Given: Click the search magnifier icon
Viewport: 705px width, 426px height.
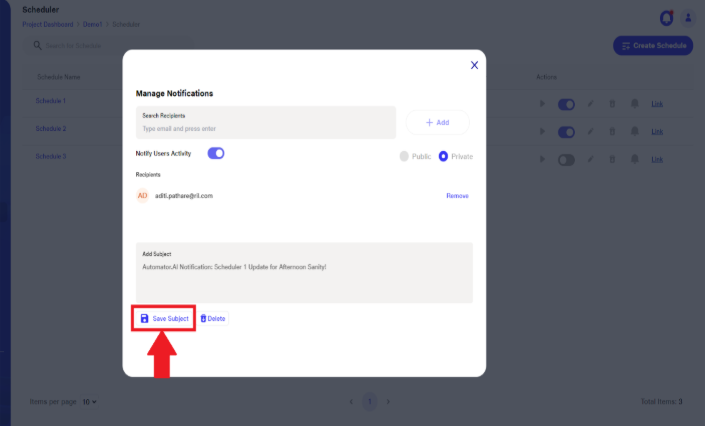Looking at the screenshot, I should (37, 45).
